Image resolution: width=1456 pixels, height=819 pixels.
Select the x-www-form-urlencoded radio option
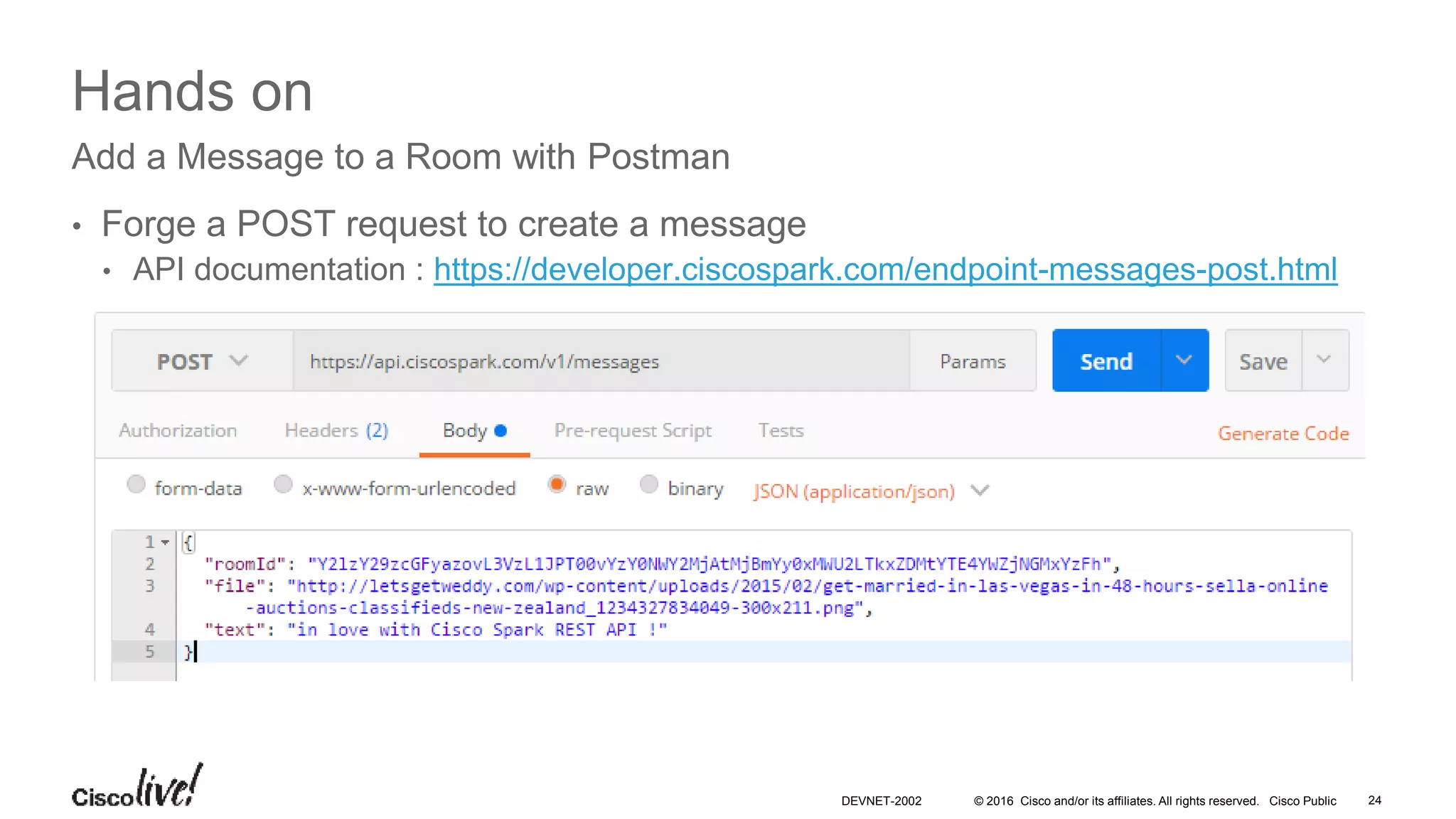coord(283,485)
